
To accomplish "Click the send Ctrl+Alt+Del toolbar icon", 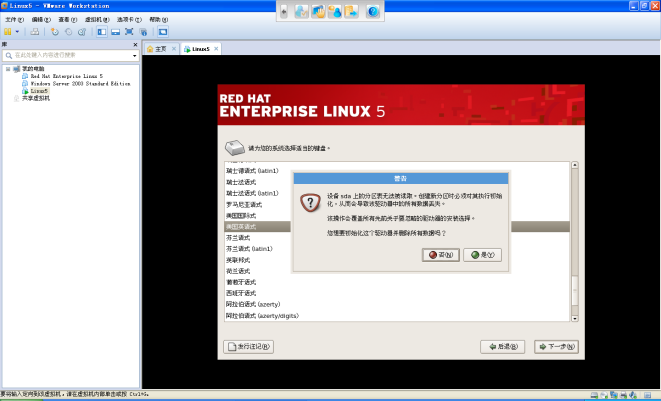I will [x=35, y=32].
